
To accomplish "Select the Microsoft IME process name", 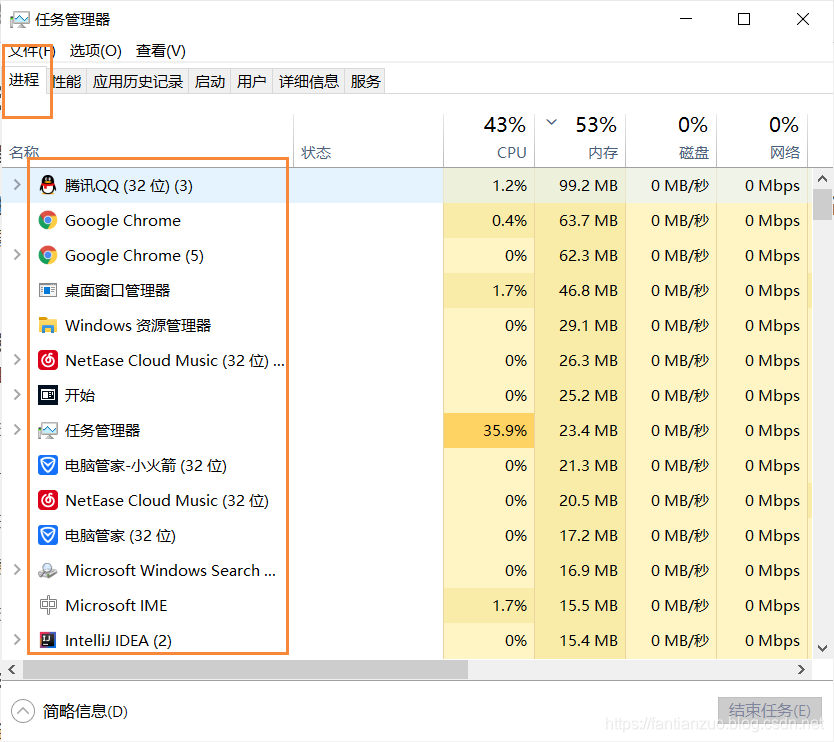I will [116, 605].
